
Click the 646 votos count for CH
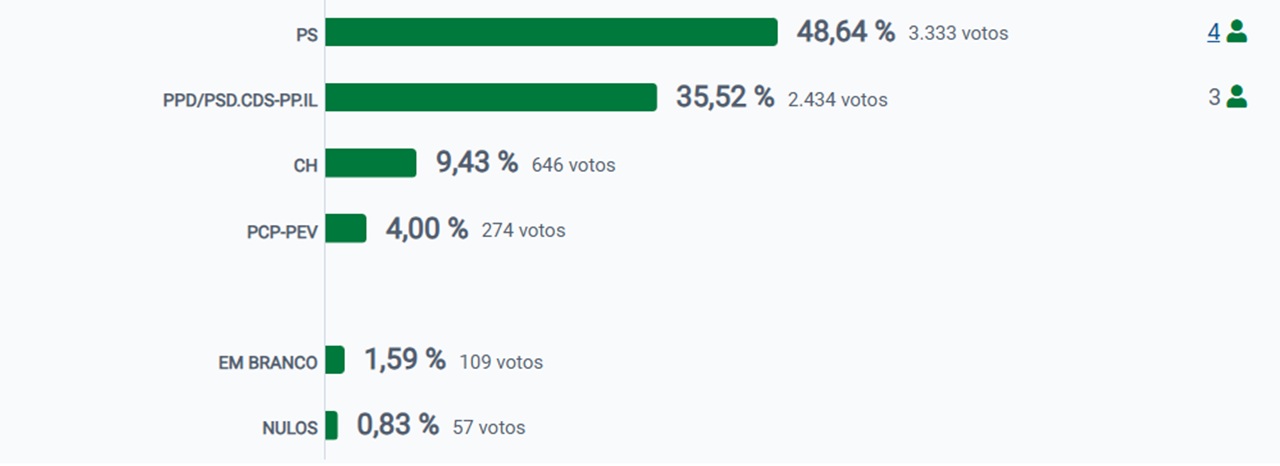[573, 165]
